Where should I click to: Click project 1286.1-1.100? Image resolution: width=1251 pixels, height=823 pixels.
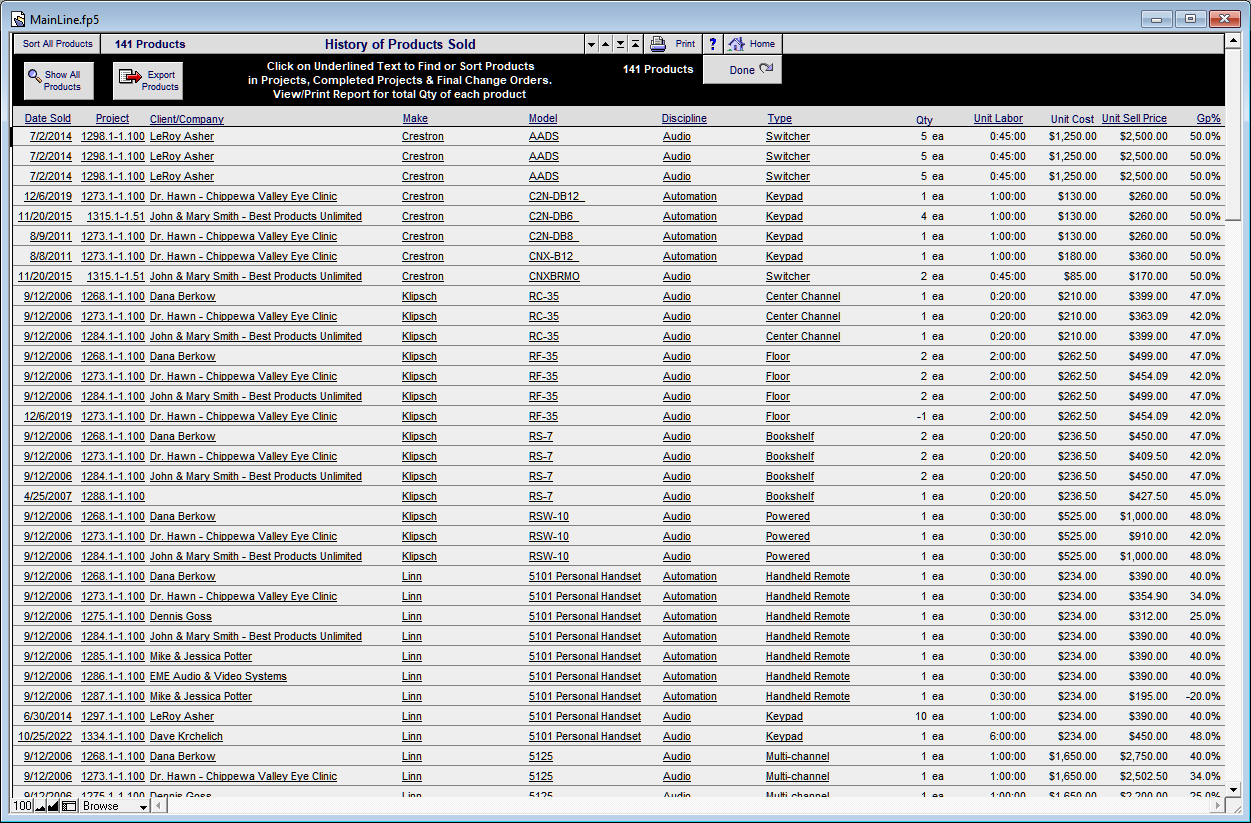113,676
